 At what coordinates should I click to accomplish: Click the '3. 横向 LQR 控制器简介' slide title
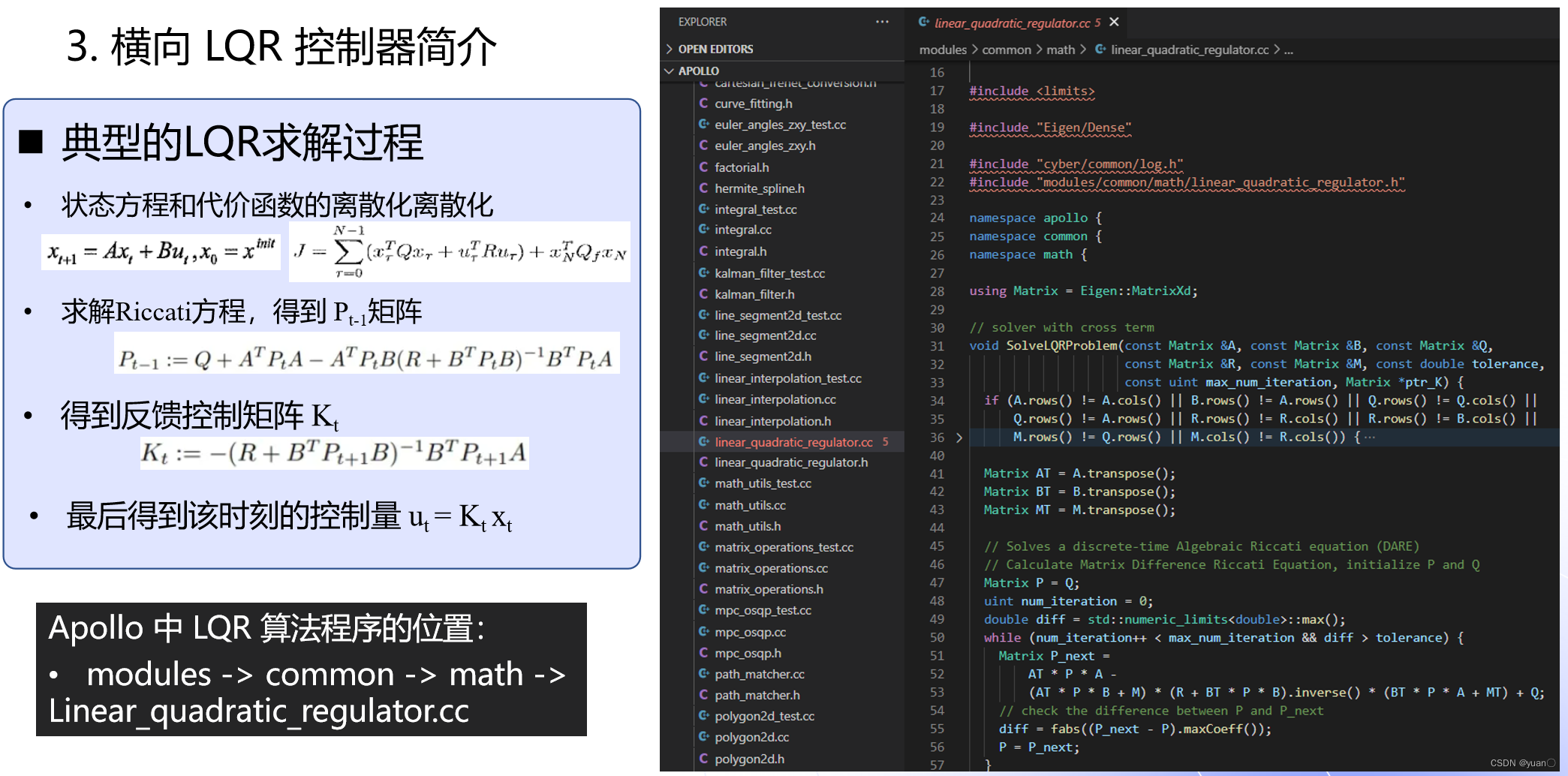click(x=281, y=47)
